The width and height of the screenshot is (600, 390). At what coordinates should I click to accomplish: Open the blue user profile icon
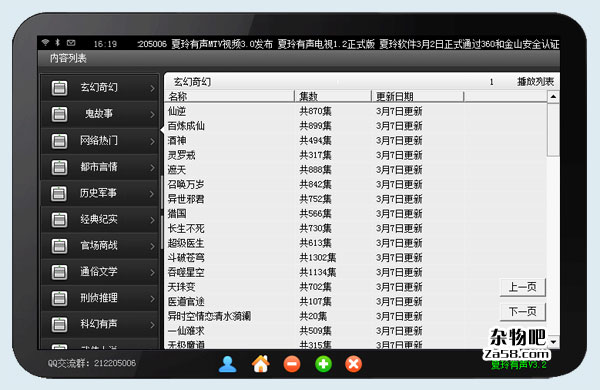(227, 364)
